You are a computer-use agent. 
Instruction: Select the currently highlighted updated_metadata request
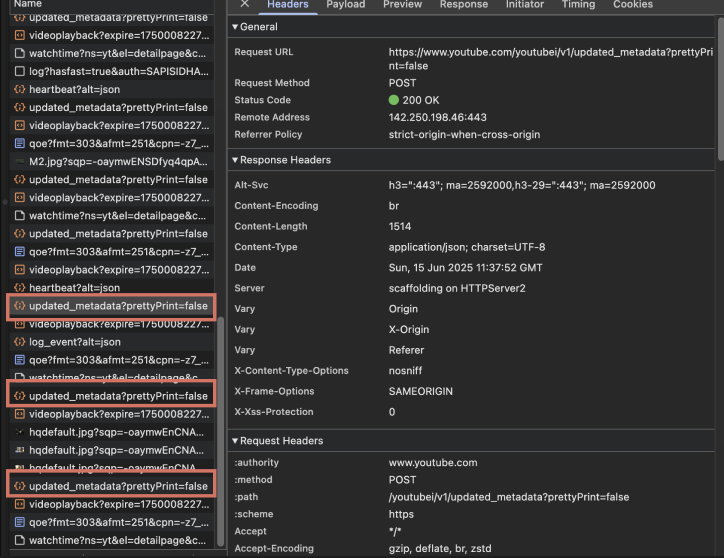pyautogui.click(x=111, y=306)
